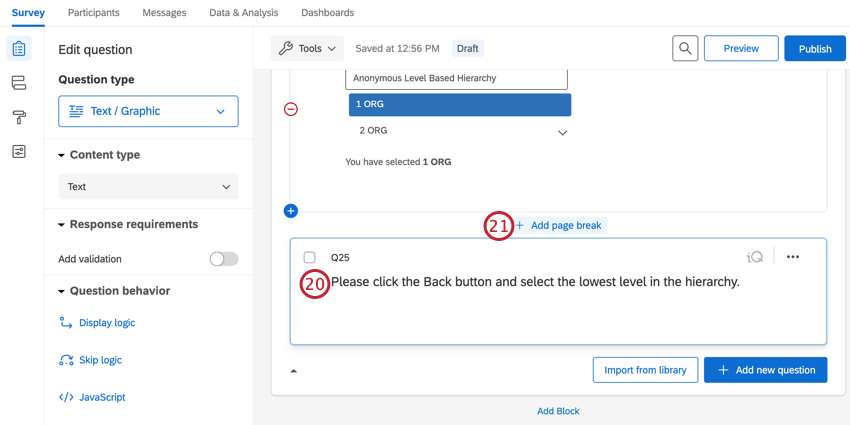Open the Look and Feel paint roller icon
This screenshot has width=850, height=425.
(x=19, y=117)
